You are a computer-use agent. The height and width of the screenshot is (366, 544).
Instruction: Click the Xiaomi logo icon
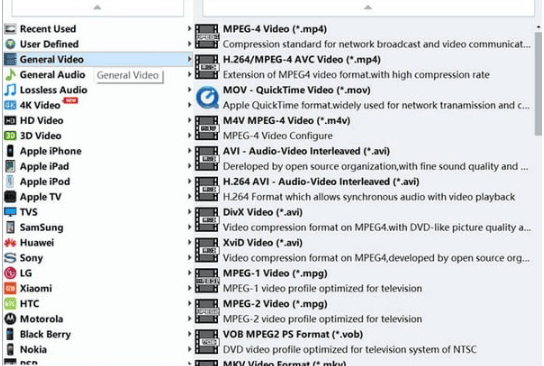point(10,288)
